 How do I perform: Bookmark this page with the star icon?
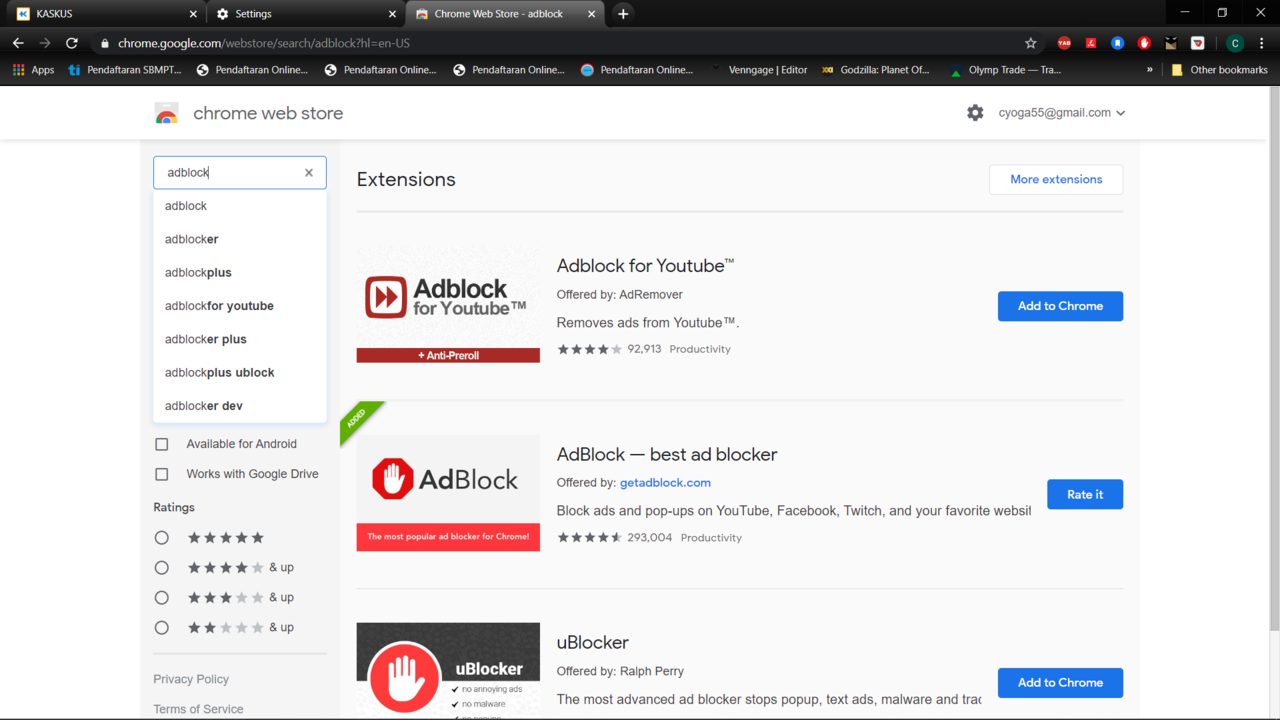pyautogui.click(x=1031, y=43)
